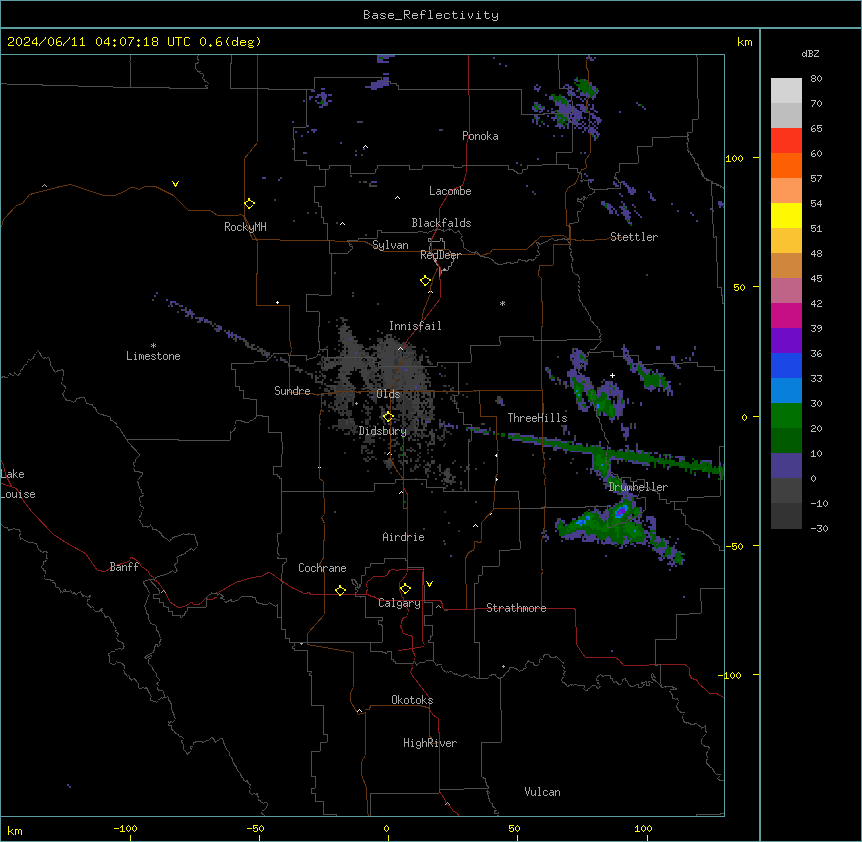
Task: Click the Lacombe label
Action: 450,191
